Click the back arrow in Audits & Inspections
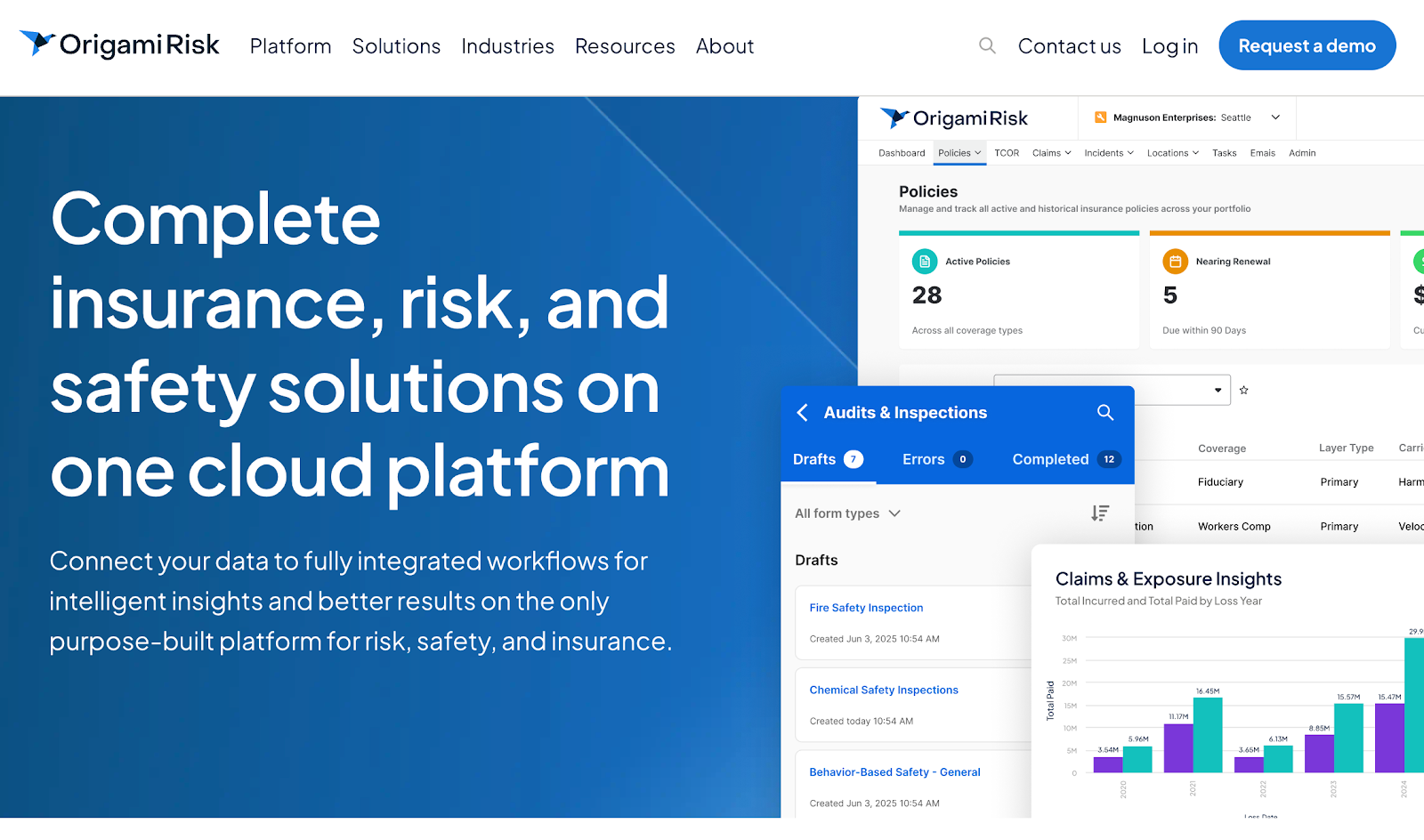Image resolution: width=1424 pixels, height=840 pixels. (x=802, y=412)
